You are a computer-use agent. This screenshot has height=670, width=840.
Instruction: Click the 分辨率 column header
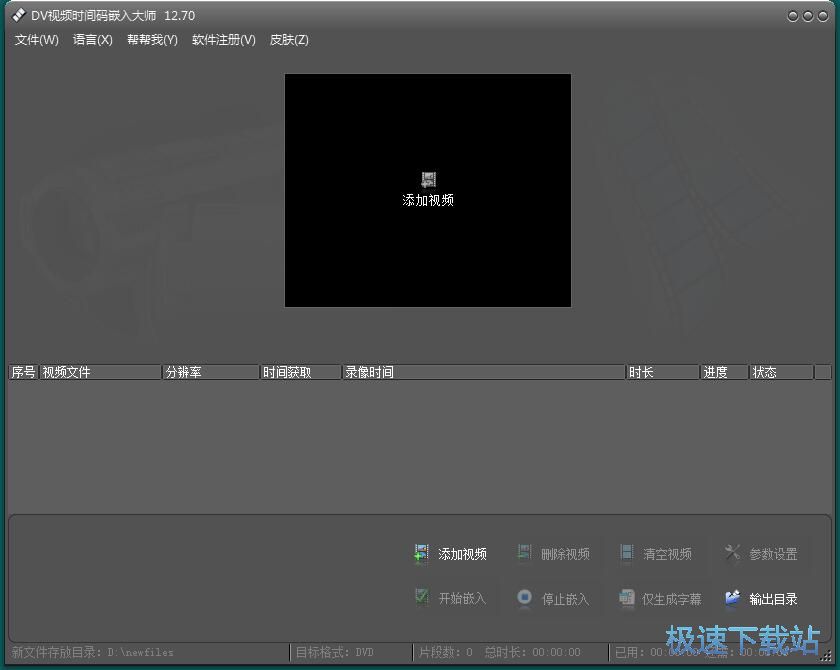[211, 372]
